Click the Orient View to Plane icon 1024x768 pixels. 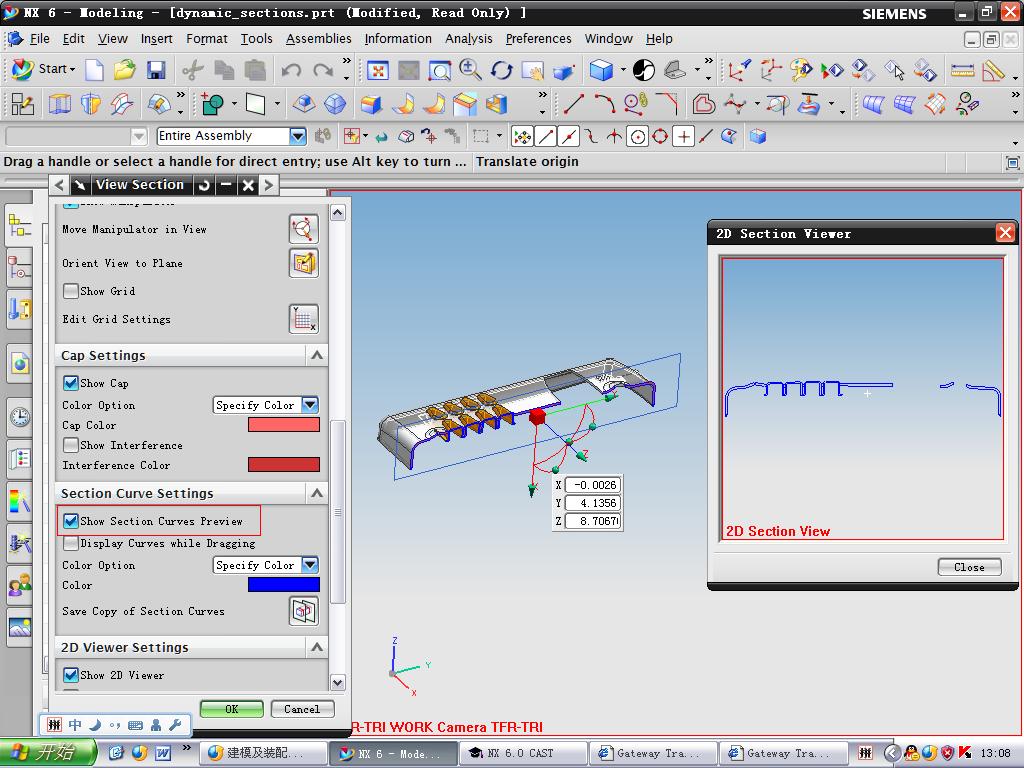tap(303, 263)
